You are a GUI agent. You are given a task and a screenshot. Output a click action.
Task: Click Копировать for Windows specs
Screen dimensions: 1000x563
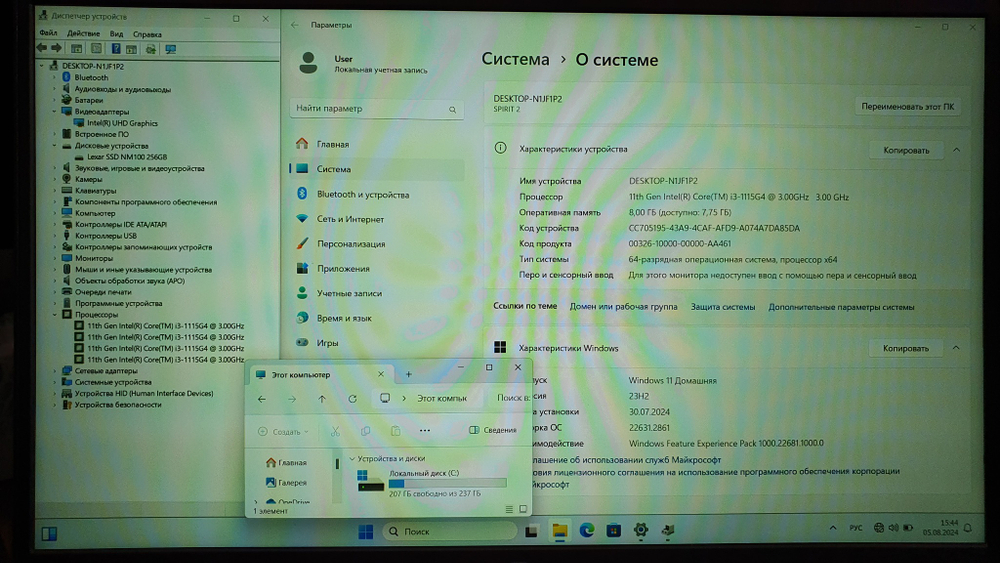coord(906,348)
